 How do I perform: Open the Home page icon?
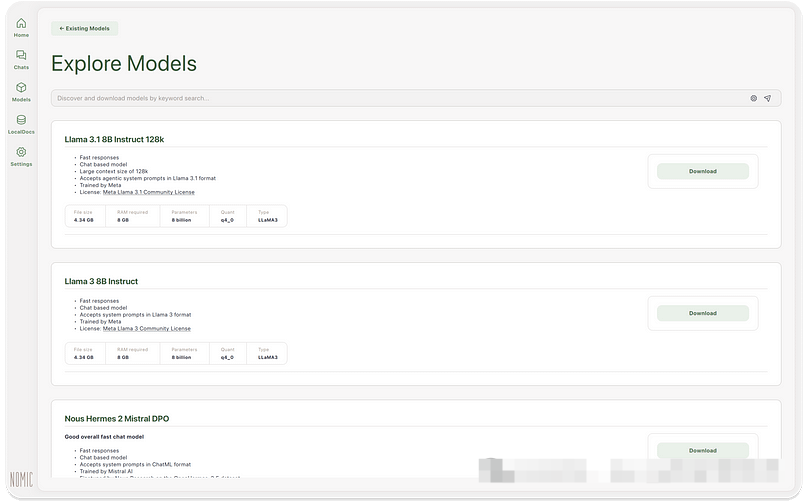(x=21, y=23)
